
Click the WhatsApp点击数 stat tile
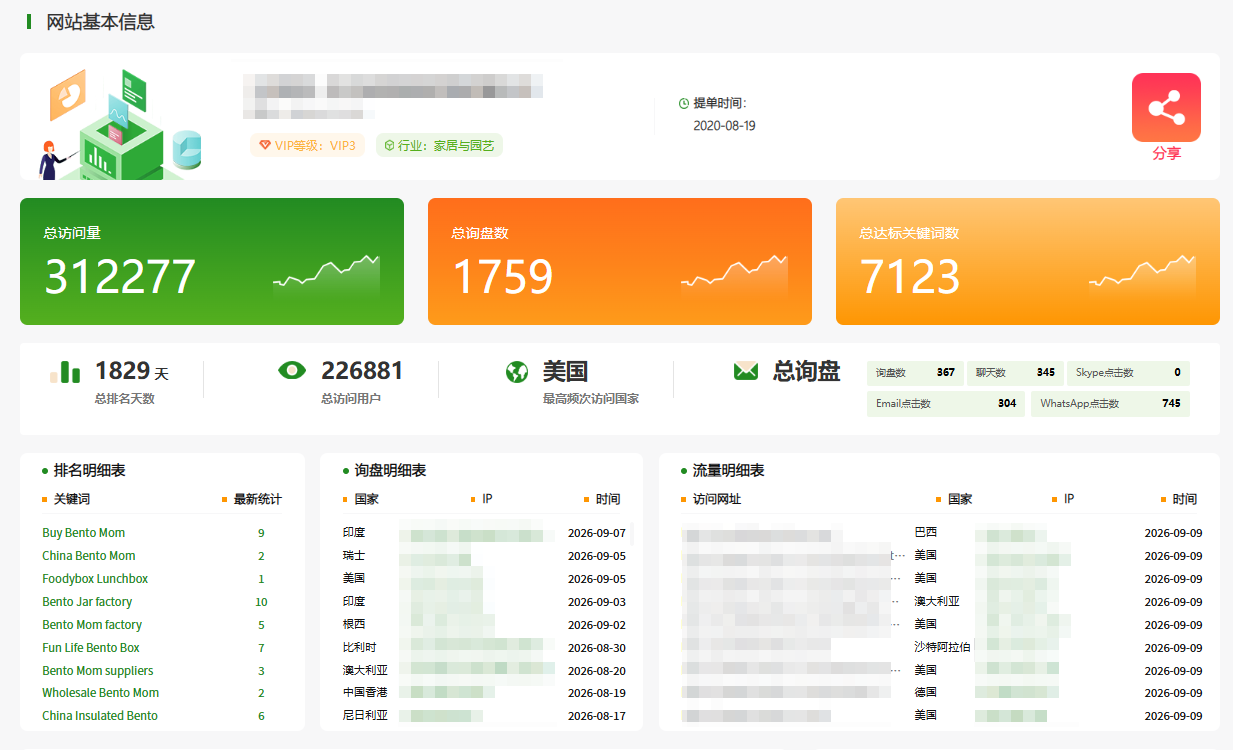click(1110, 404)
